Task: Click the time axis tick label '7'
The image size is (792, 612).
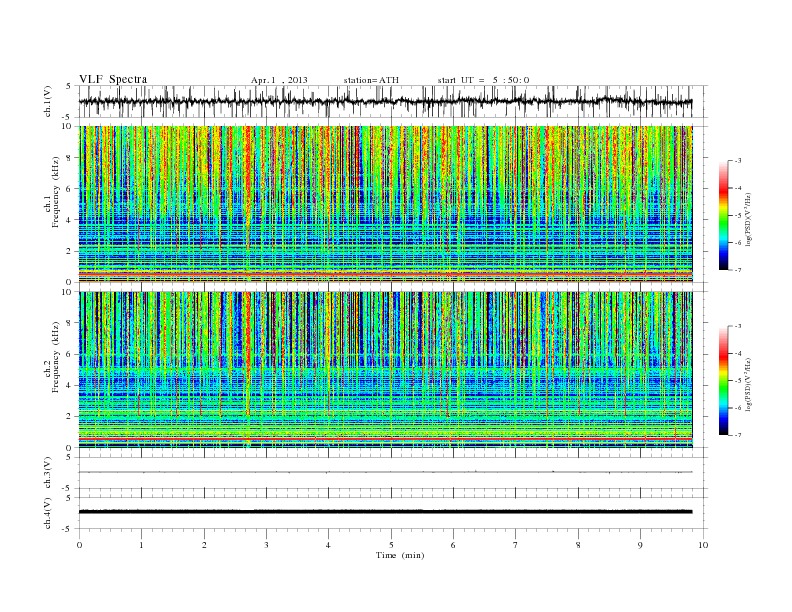Action: point(516,545)
